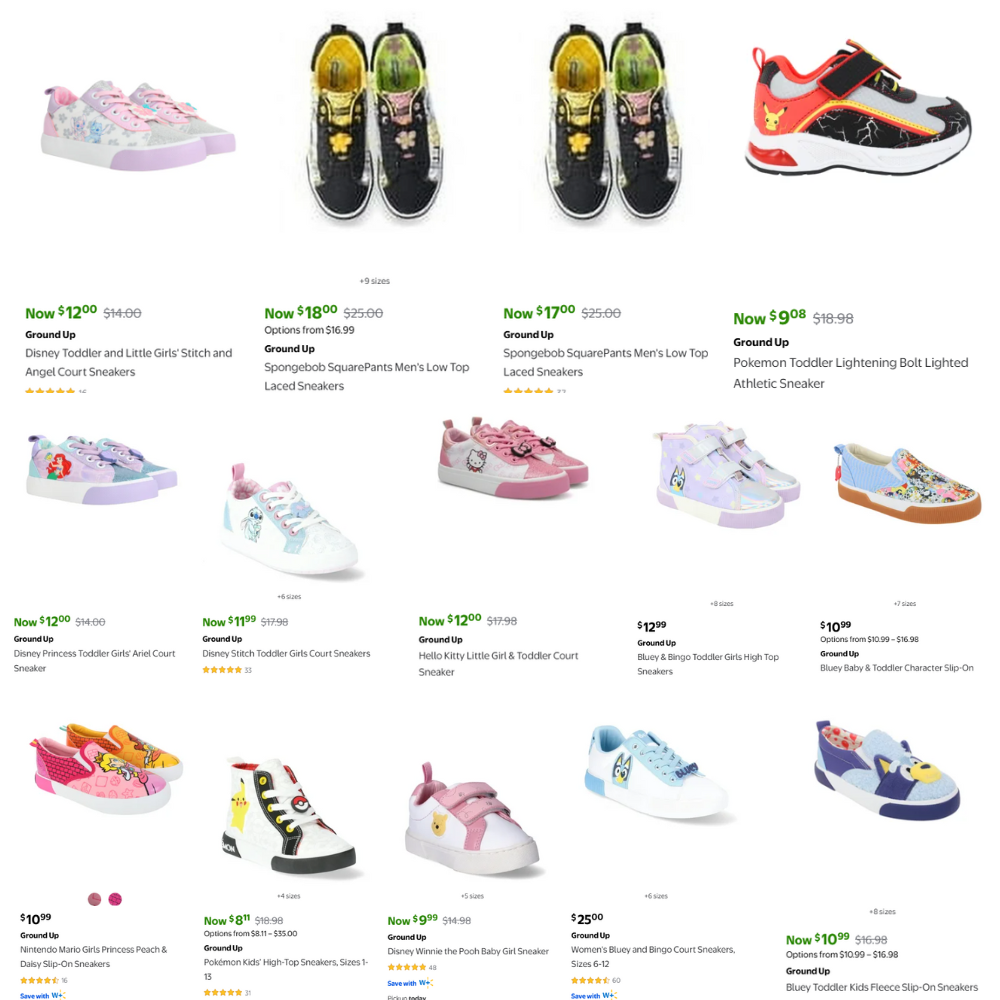1000x1000 pixels.
Task: Open the Disney Princess Ariel Court Sneaker title link
Action: [x=94, y=661]
